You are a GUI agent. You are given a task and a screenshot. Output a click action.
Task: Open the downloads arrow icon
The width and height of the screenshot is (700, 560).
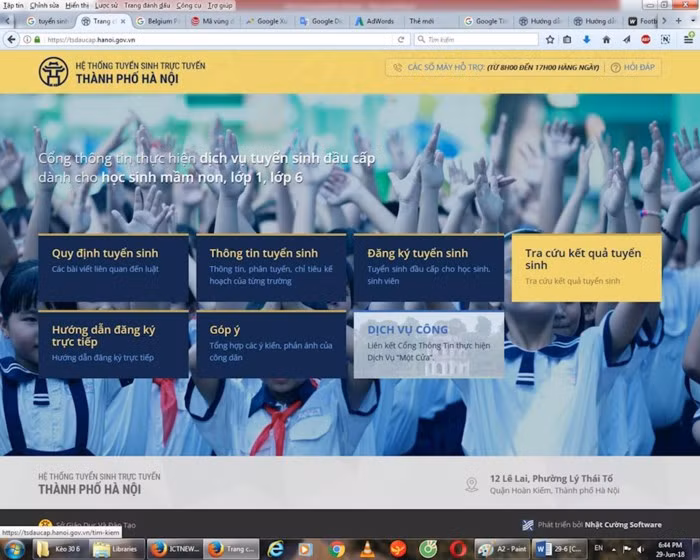pos(586,39)
